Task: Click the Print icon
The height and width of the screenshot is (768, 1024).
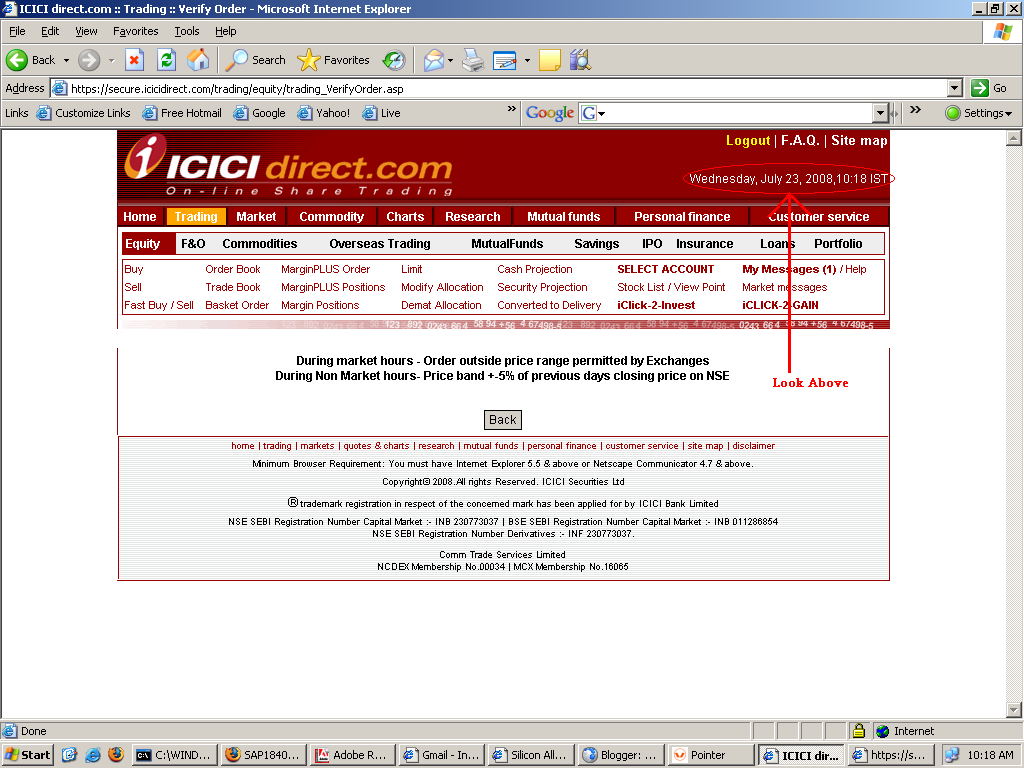Action: (473, 60)
